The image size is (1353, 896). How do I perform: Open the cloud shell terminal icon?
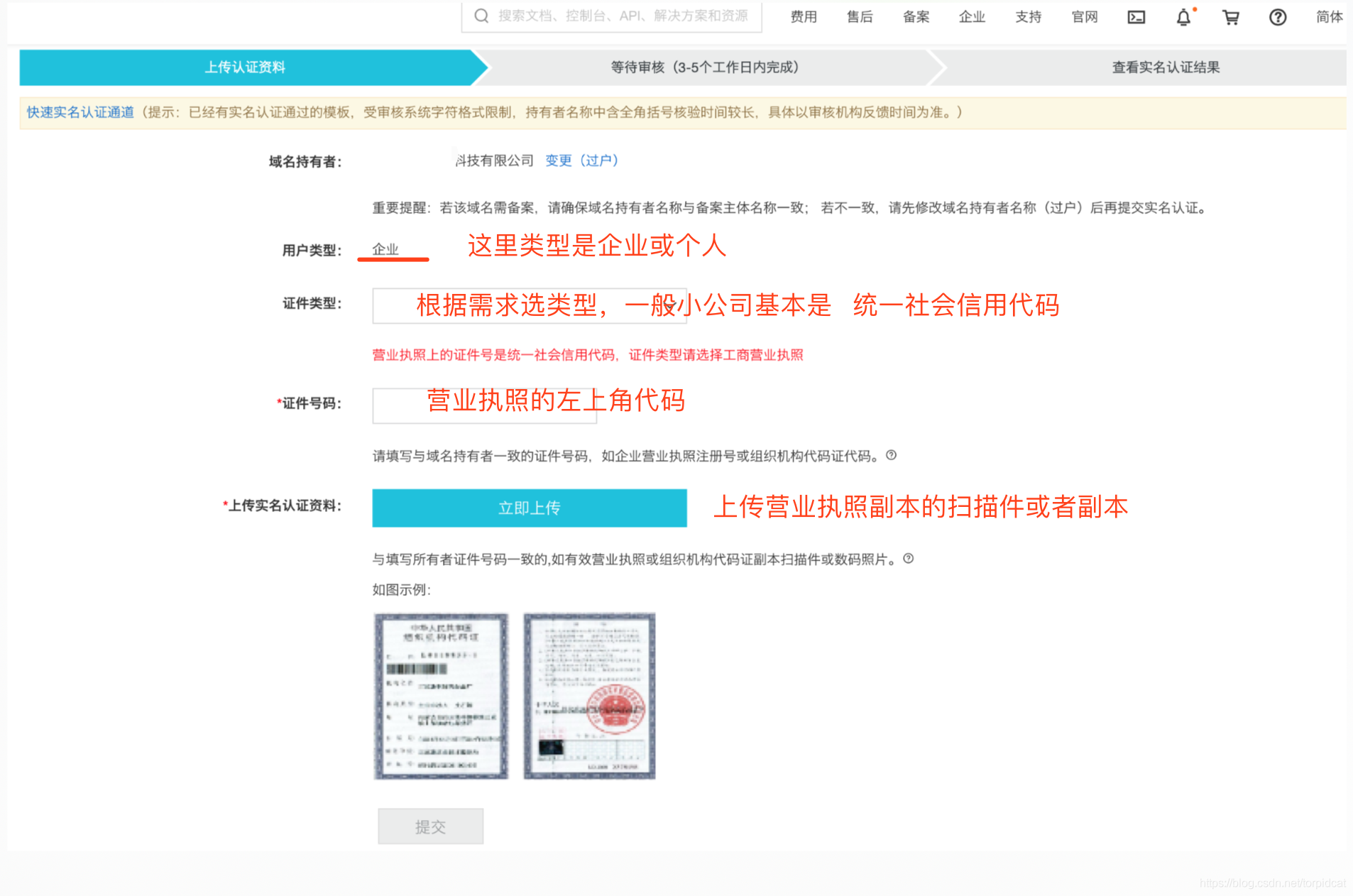click(1136, 16)
